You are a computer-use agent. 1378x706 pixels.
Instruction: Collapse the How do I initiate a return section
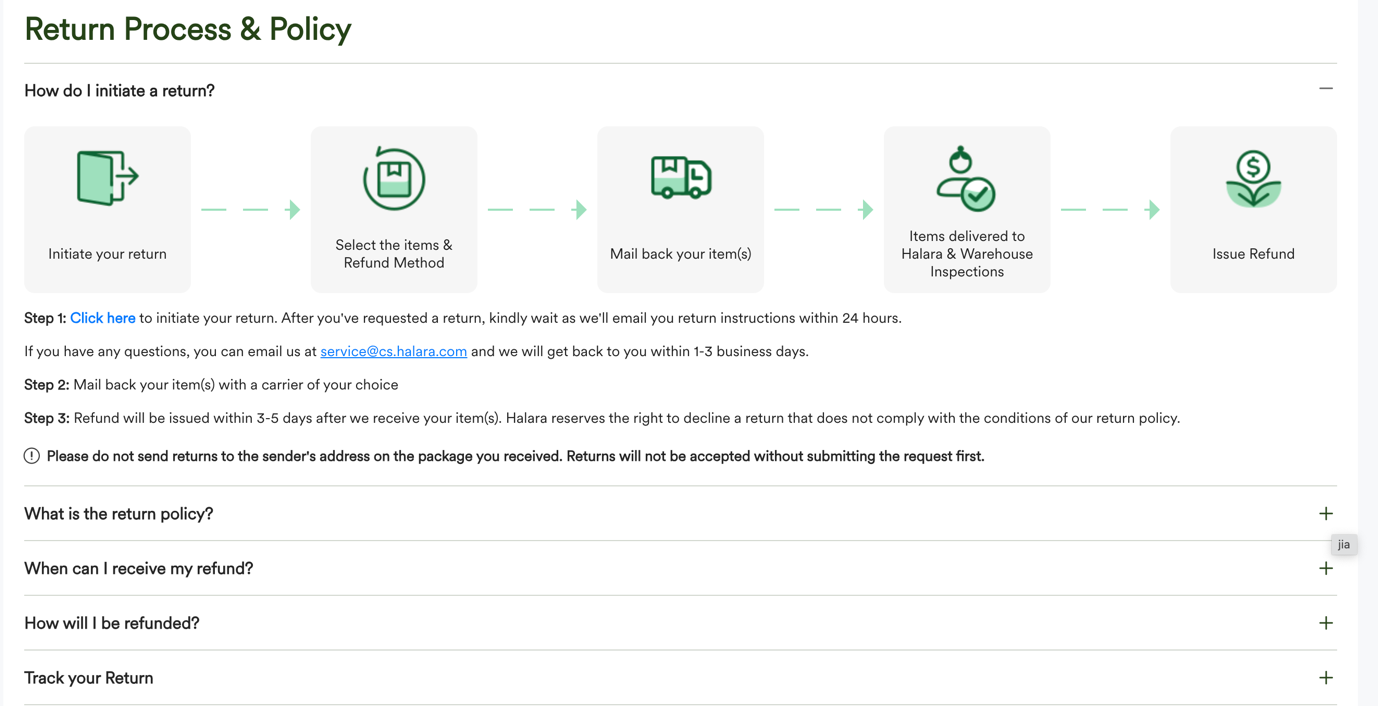[1326, 89]
